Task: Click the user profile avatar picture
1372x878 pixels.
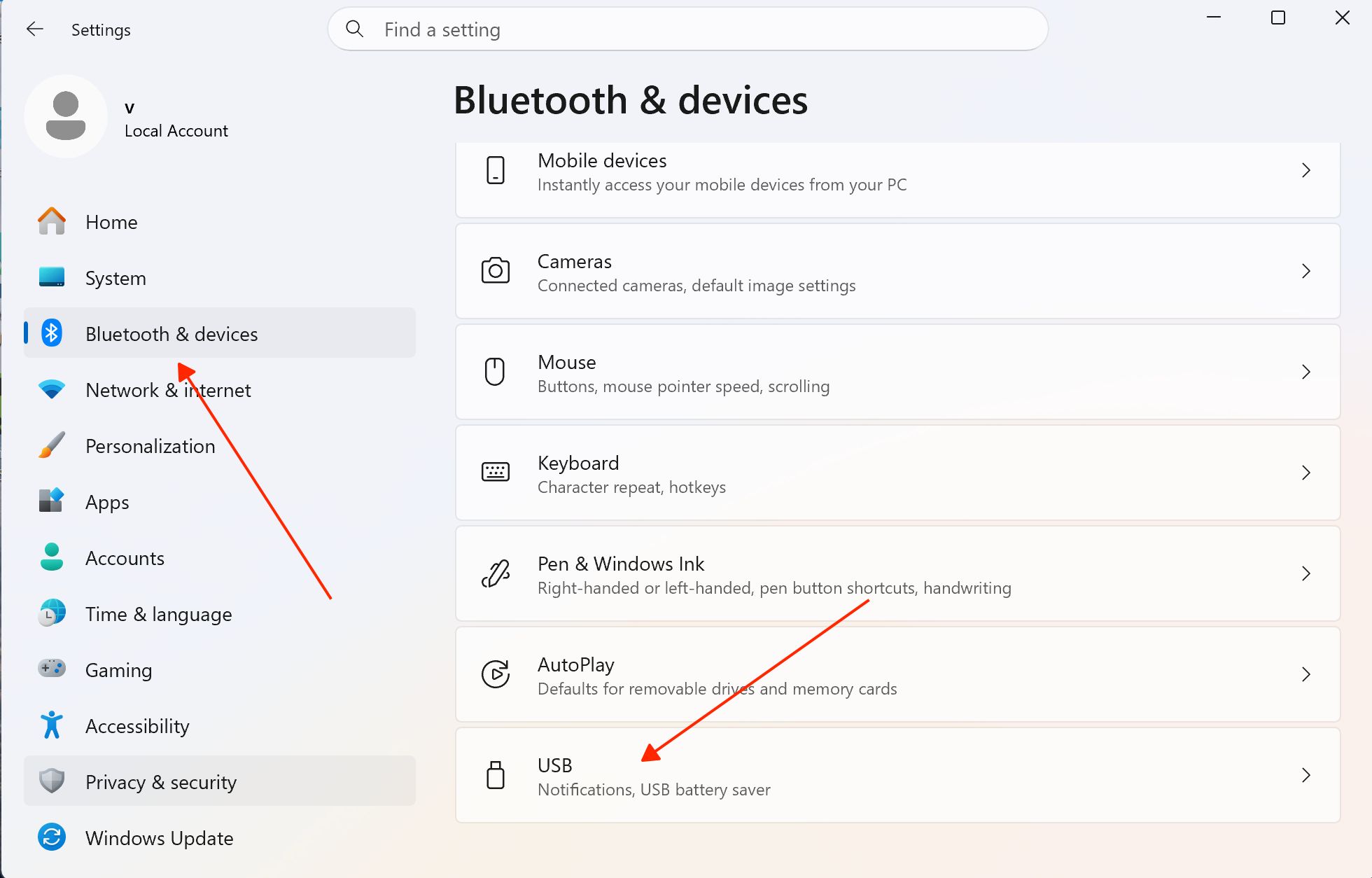Action: (66, 116)
